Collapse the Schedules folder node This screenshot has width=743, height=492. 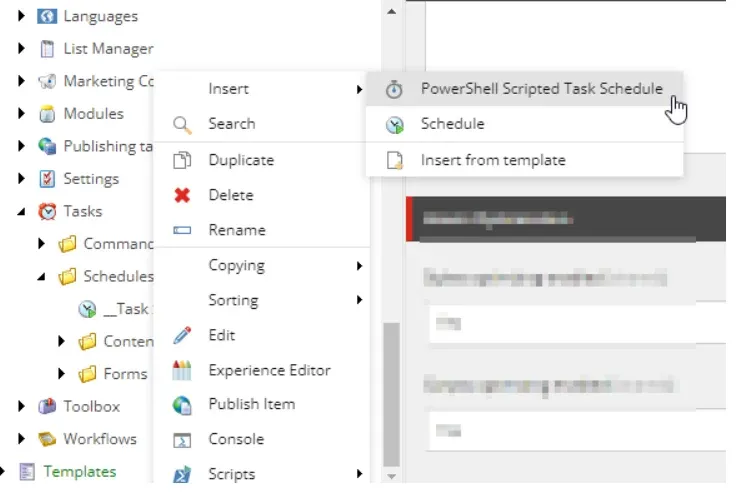[x=42, y=277]
